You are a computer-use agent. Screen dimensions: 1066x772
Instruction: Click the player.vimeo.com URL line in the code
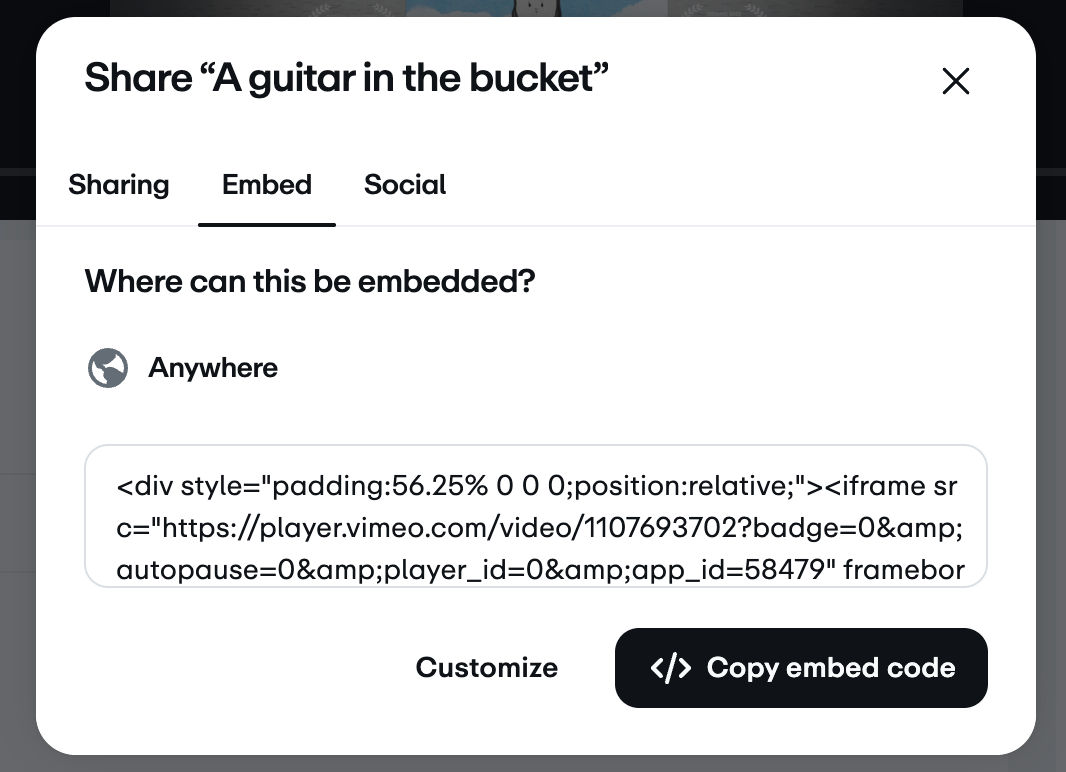pyautogui.click(x=539, y=527)
